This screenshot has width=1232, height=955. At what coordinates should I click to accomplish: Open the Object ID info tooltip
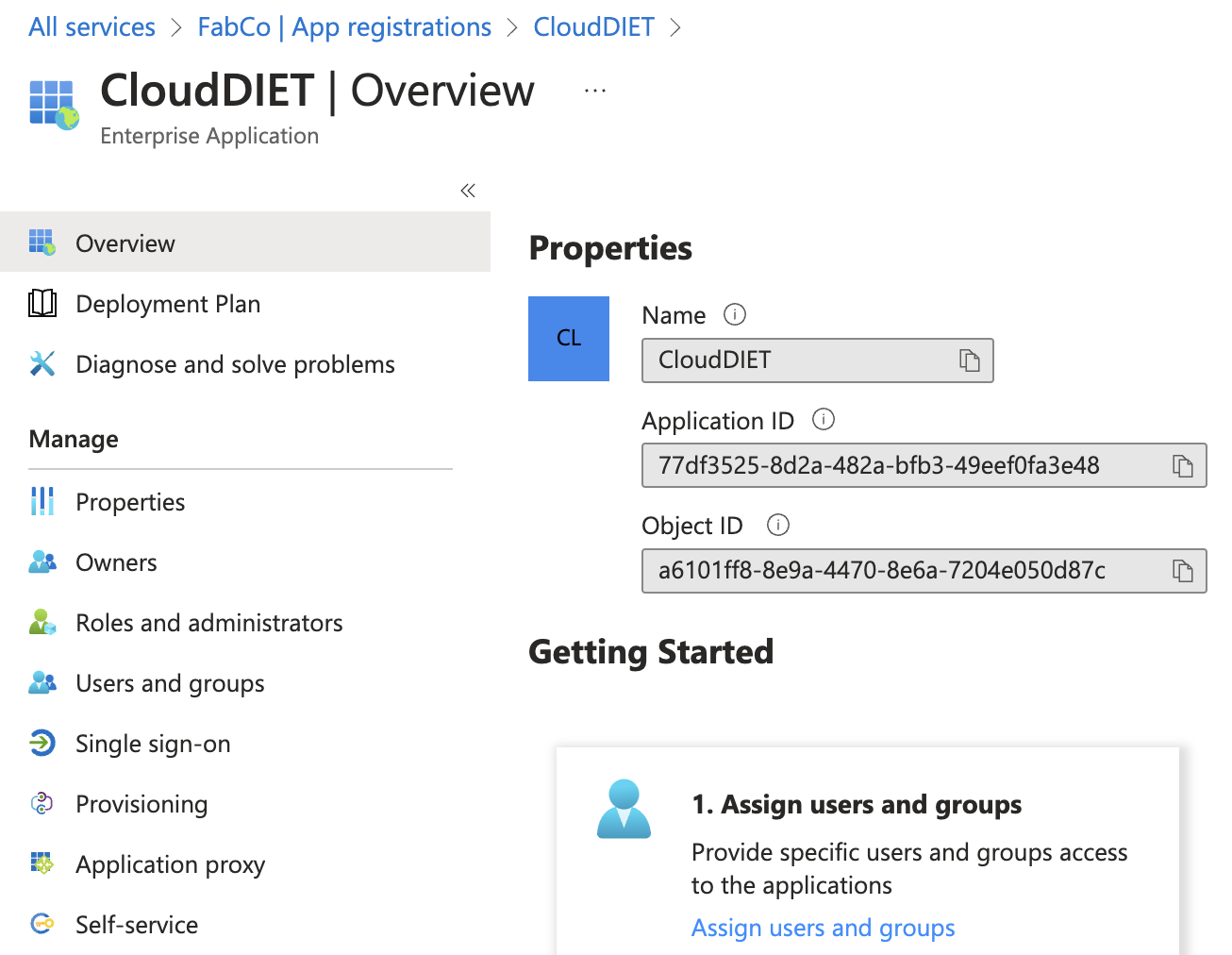(777, 525)
